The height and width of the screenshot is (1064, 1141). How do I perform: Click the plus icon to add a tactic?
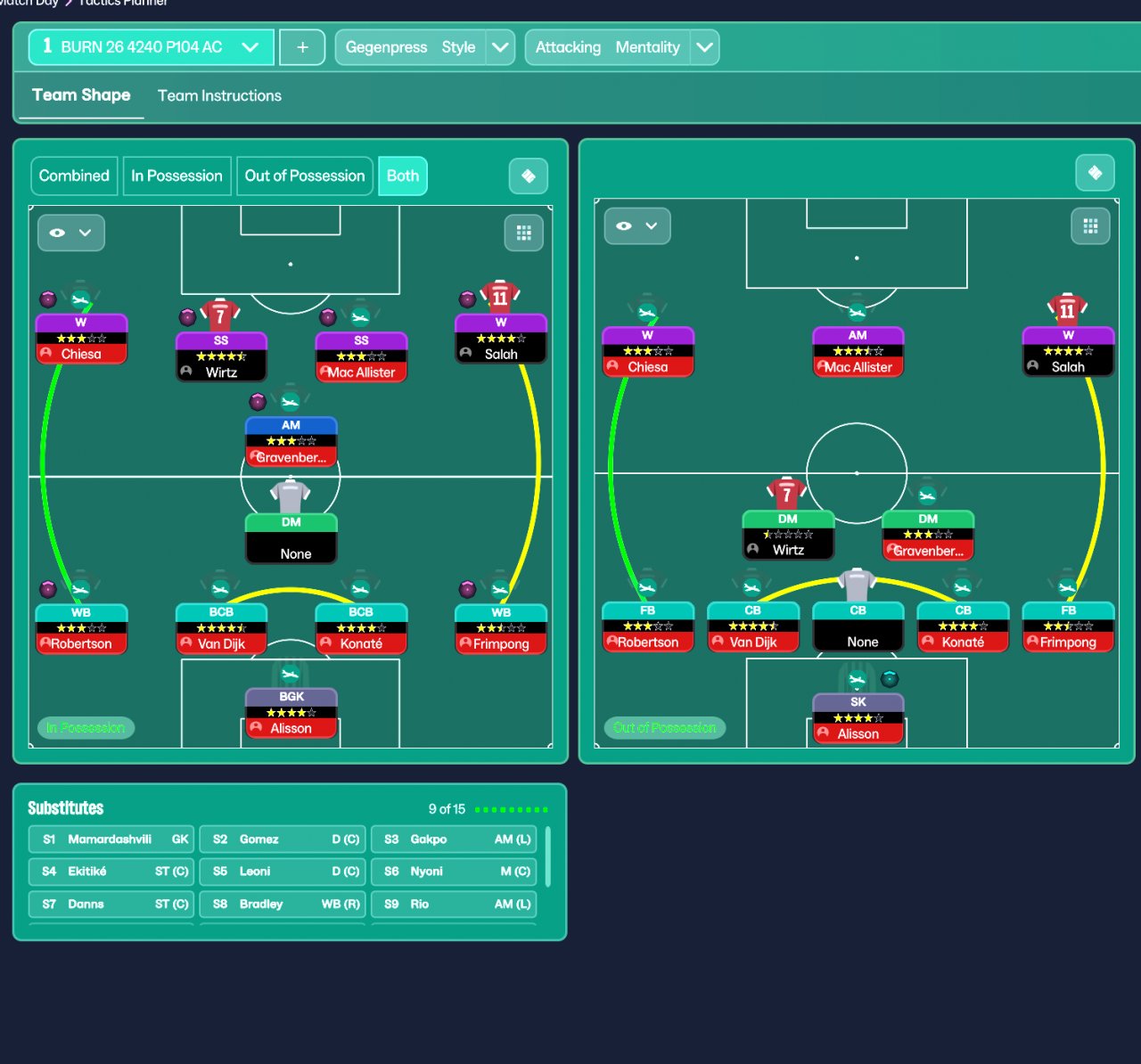[x=302, y=47]
